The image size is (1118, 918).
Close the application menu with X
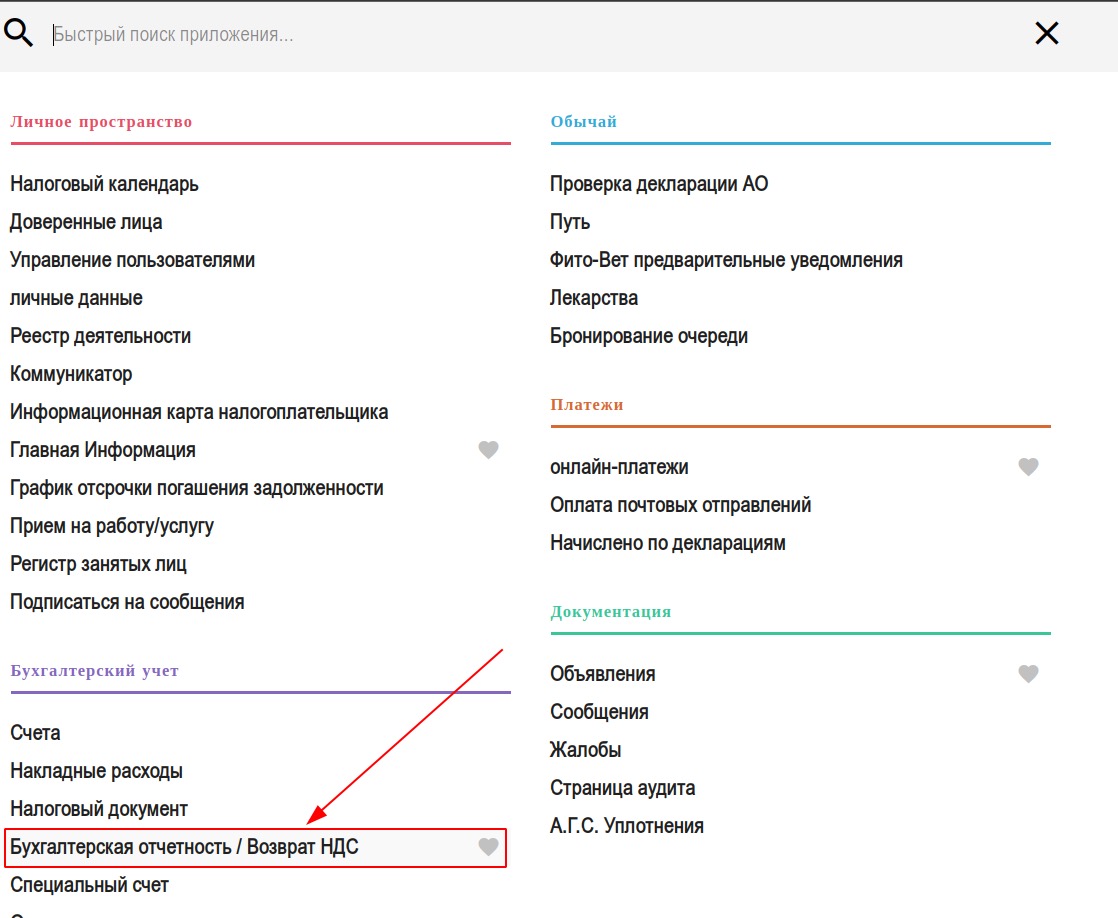pyautogui.click(x=1046, y=34)
